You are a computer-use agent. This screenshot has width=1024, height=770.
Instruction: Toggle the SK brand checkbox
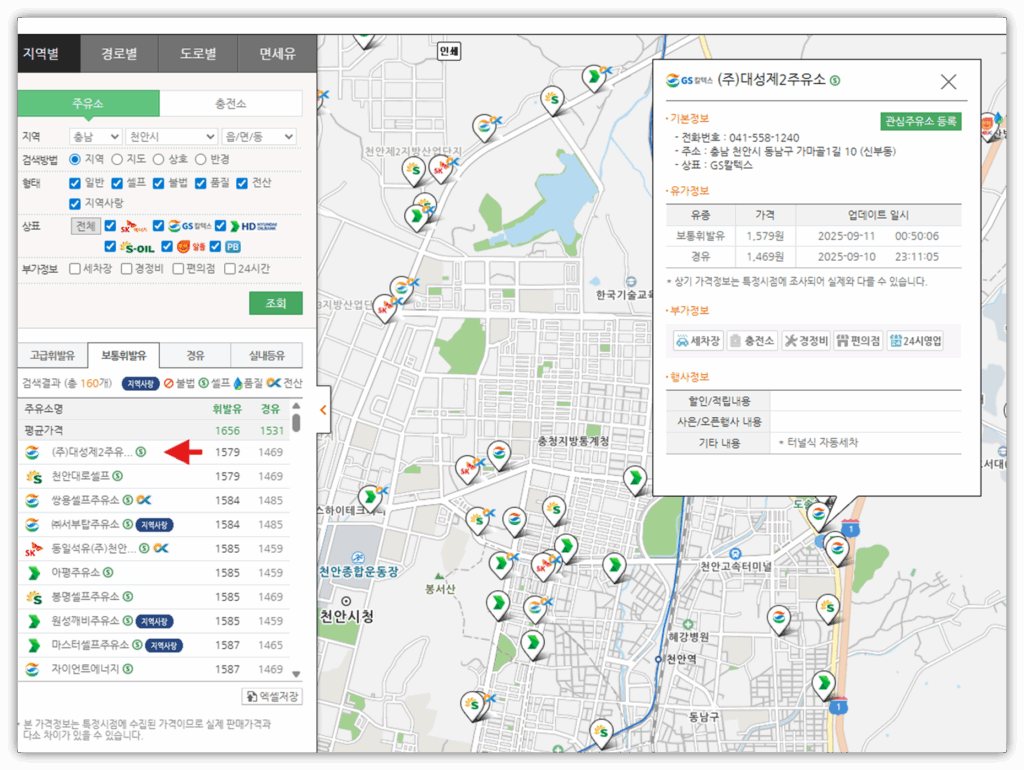(110, 226)
